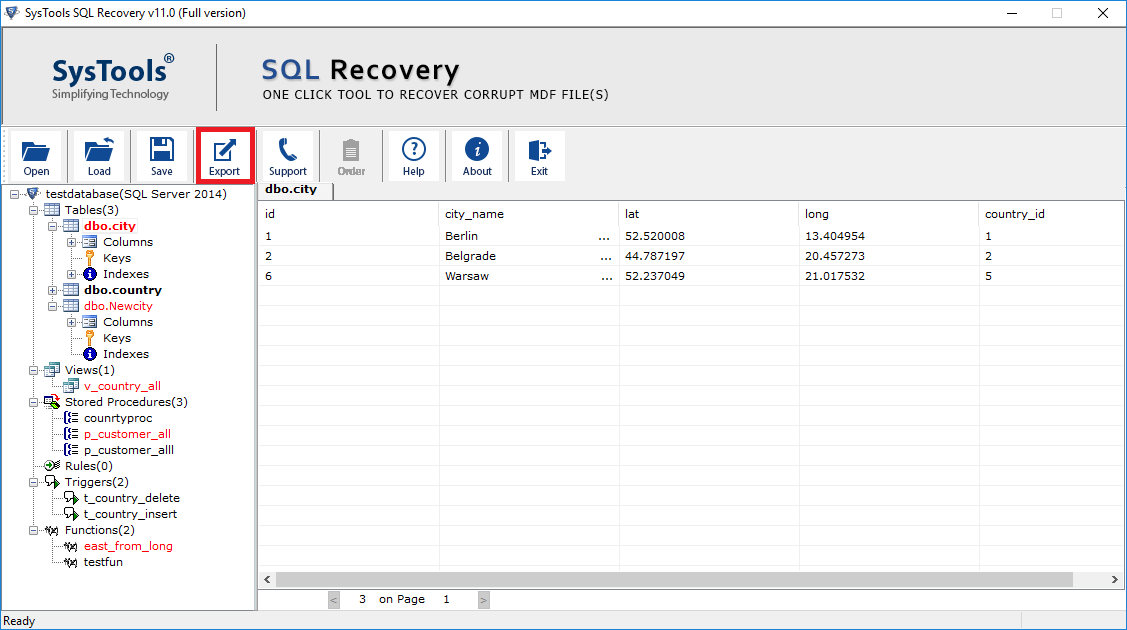The image size is (1127, 630).
Task: Expand Columns under dbo.city
Action: [71, 242]
